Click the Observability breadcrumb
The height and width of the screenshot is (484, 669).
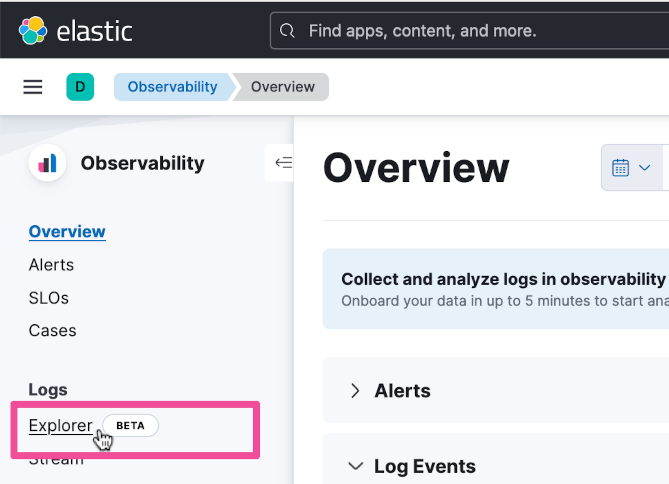point(172,87)
